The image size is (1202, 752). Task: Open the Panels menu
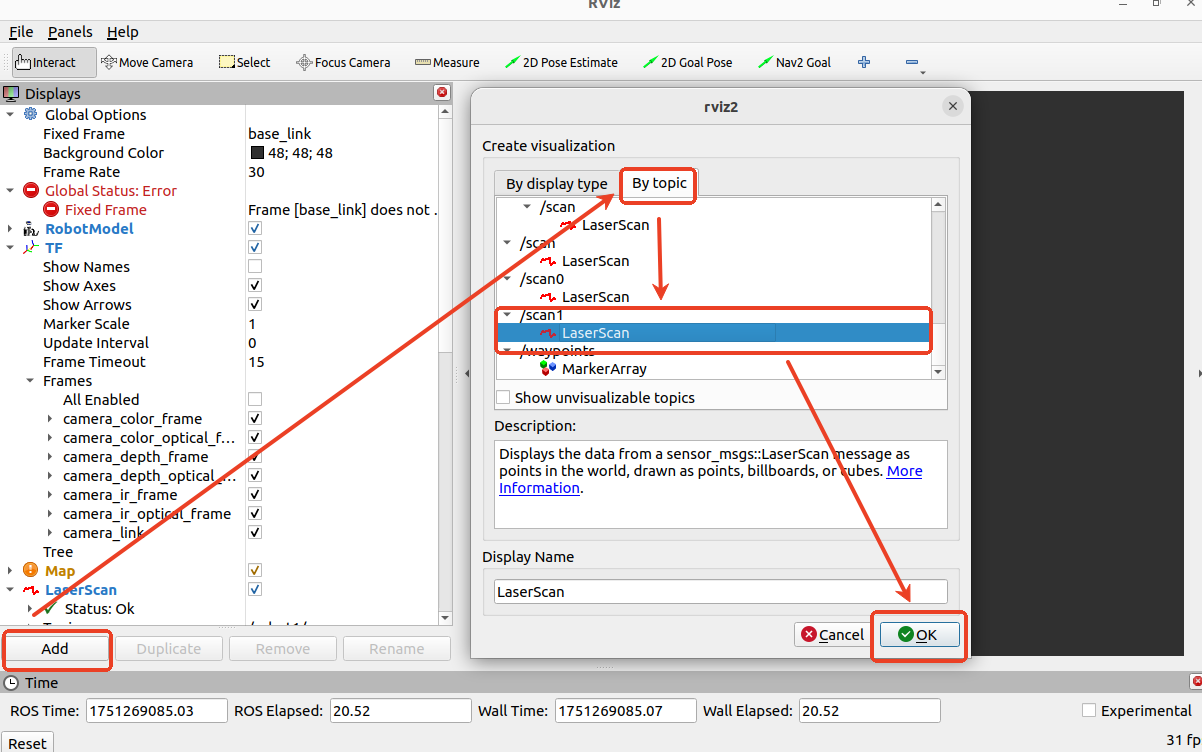point(70,32)
